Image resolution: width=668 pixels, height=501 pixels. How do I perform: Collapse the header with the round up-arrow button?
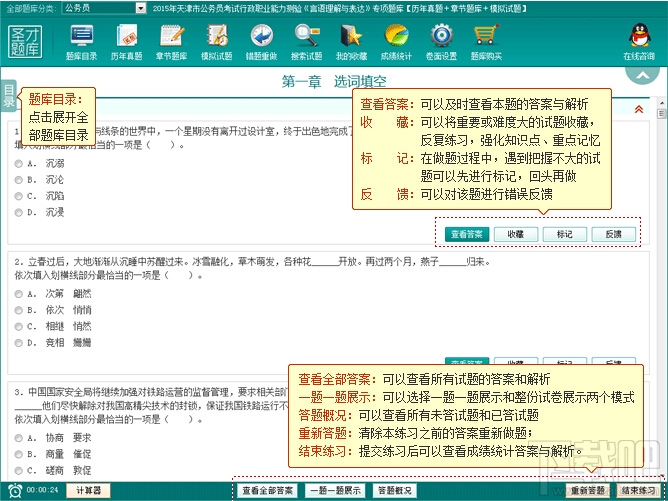pyautogui.click(x=642, y=75)
